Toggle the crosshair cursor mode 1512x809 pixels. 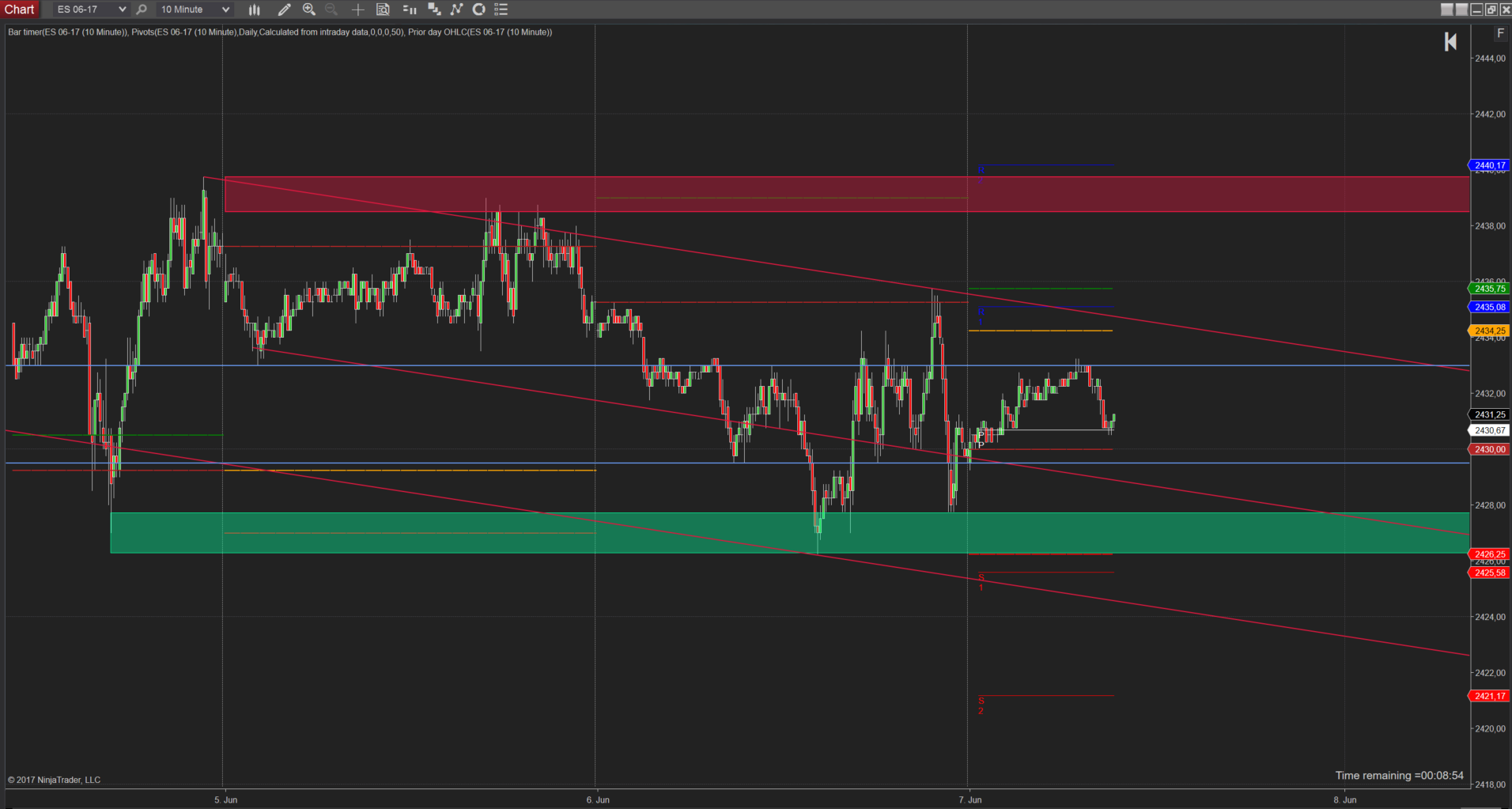pos(357,9)
